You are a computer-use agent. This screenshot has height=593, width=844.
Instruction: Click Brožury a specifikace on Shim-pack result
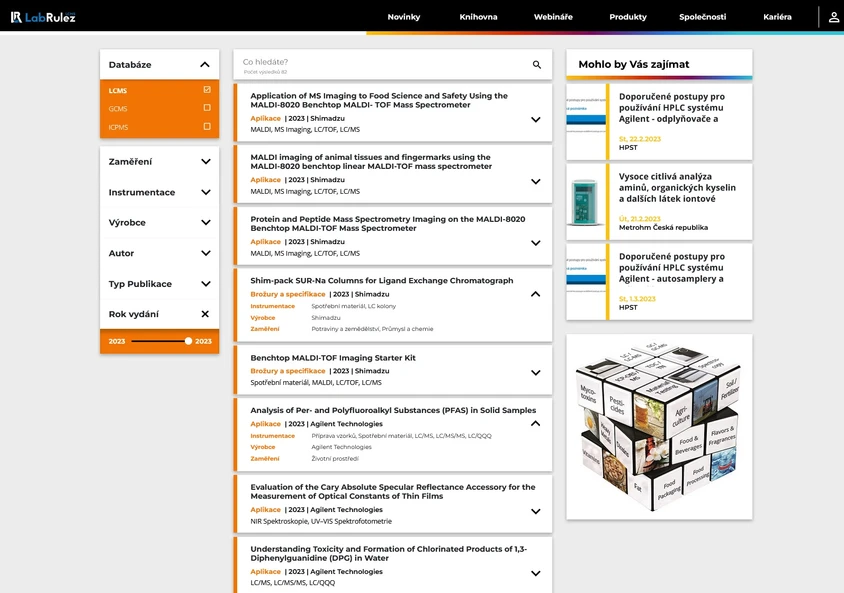coord(288,294)
